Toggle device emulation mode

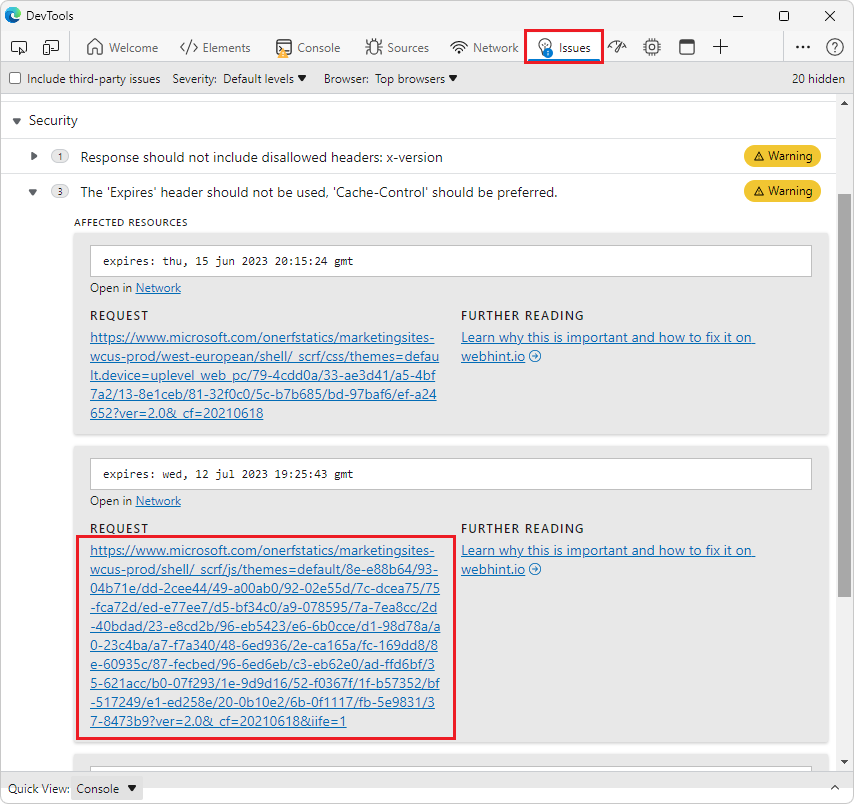[x=51, y=46]
